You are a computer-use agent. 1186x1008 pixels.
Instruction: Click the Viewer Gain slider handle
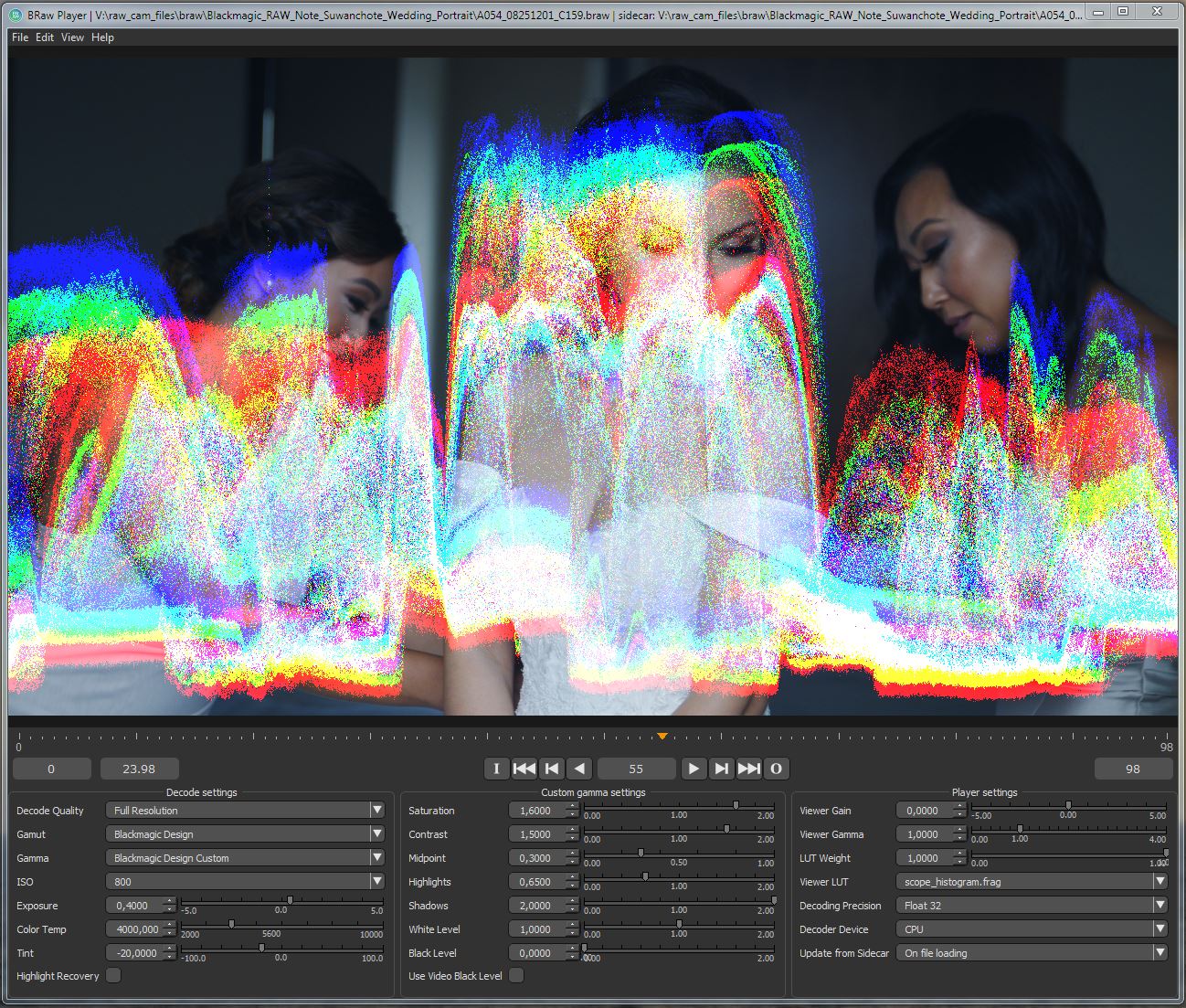[1068, 805]
